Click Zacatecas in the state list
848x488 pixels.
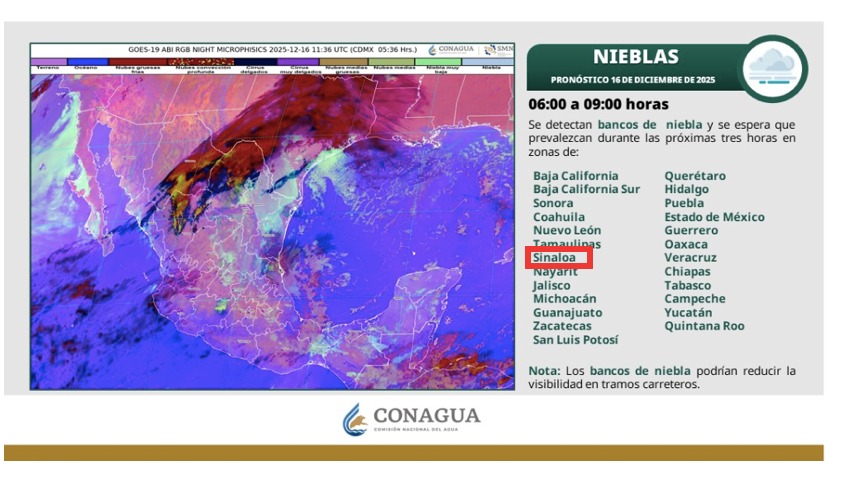click(x=562, y=326)
